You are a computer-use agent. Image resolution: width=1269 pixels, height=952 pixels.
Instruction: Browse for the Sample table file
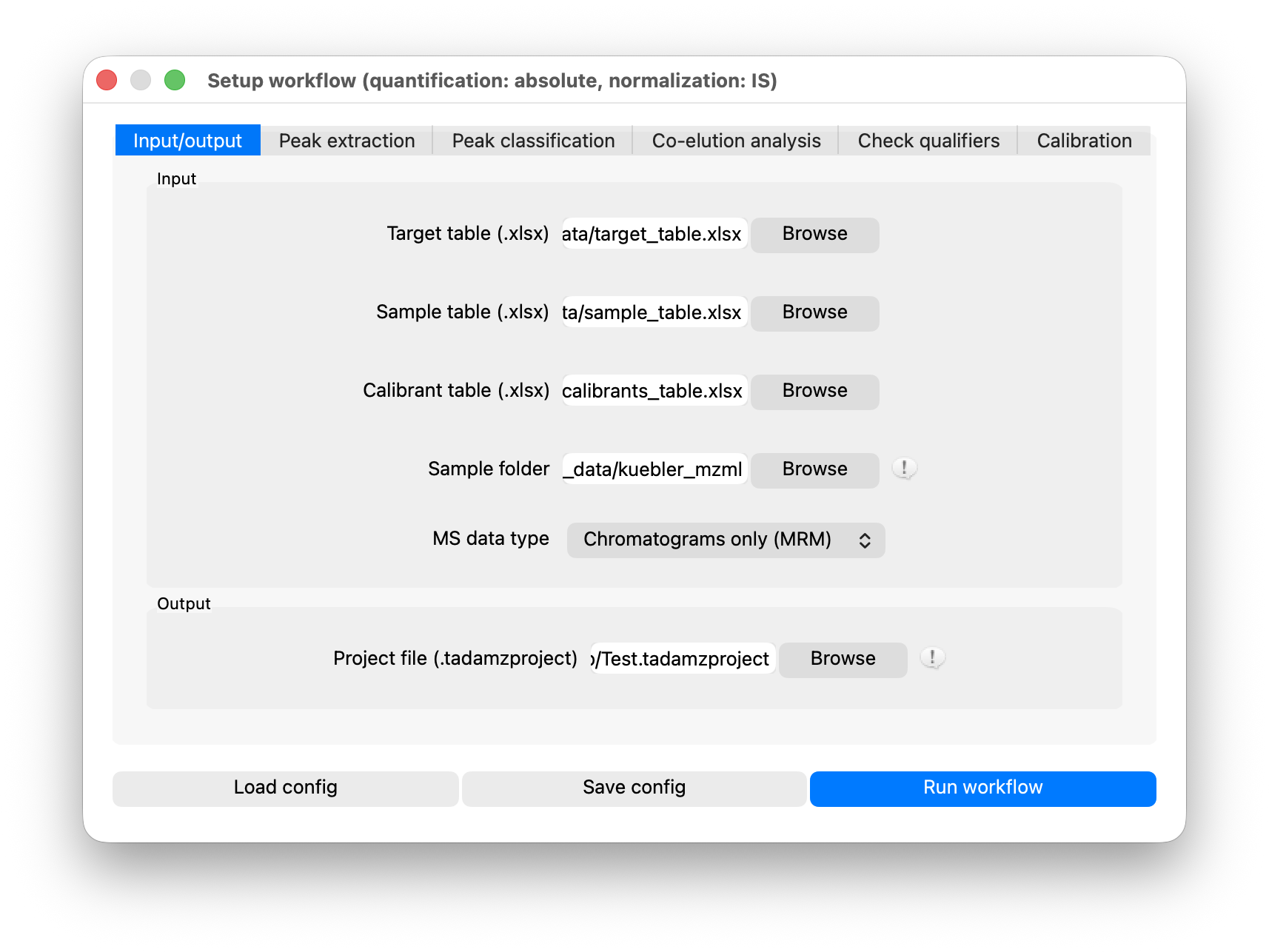coord(815,313)
